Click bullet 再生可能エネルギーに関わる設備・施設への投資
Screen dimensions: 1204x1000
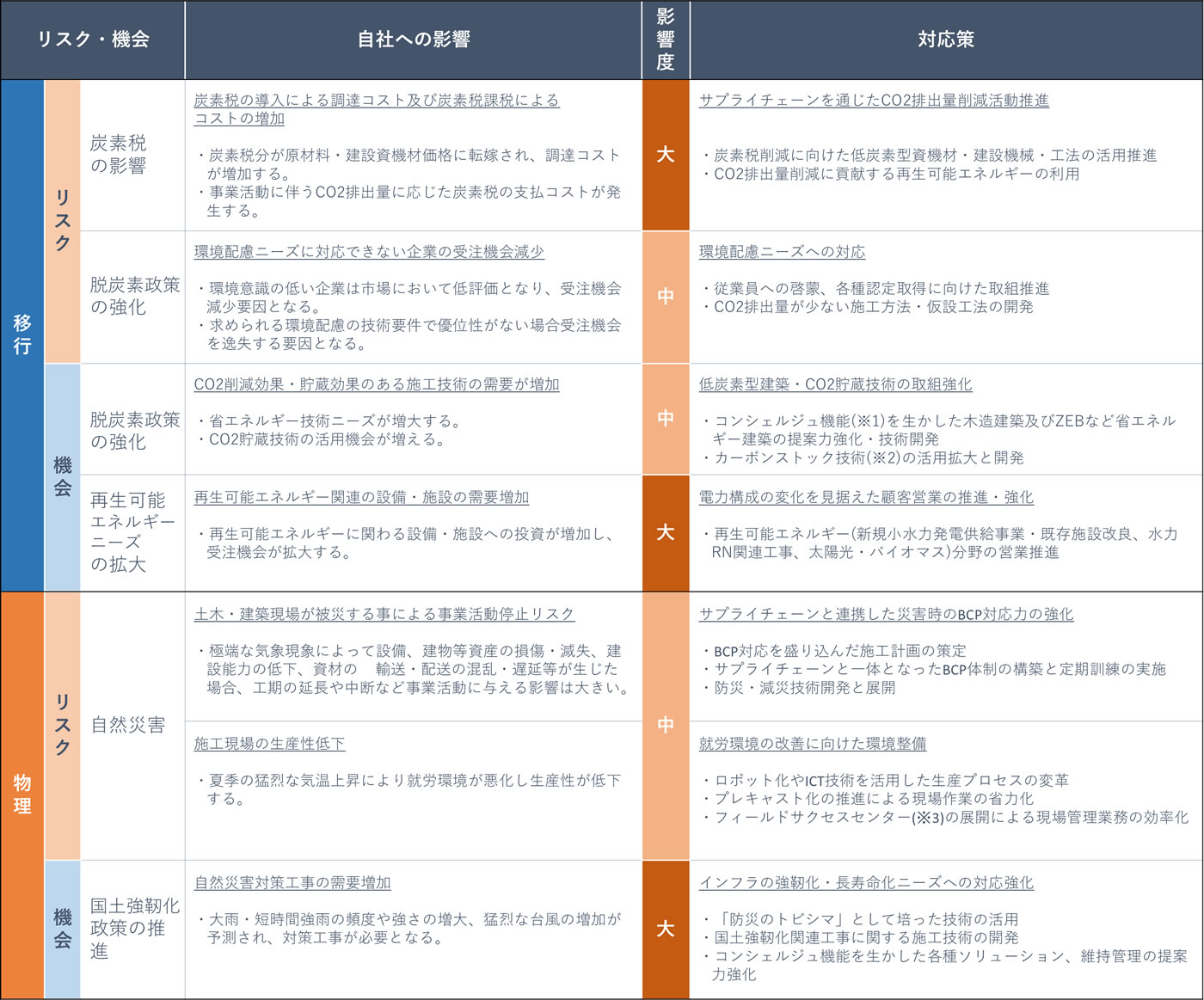[x=404, y=543]
